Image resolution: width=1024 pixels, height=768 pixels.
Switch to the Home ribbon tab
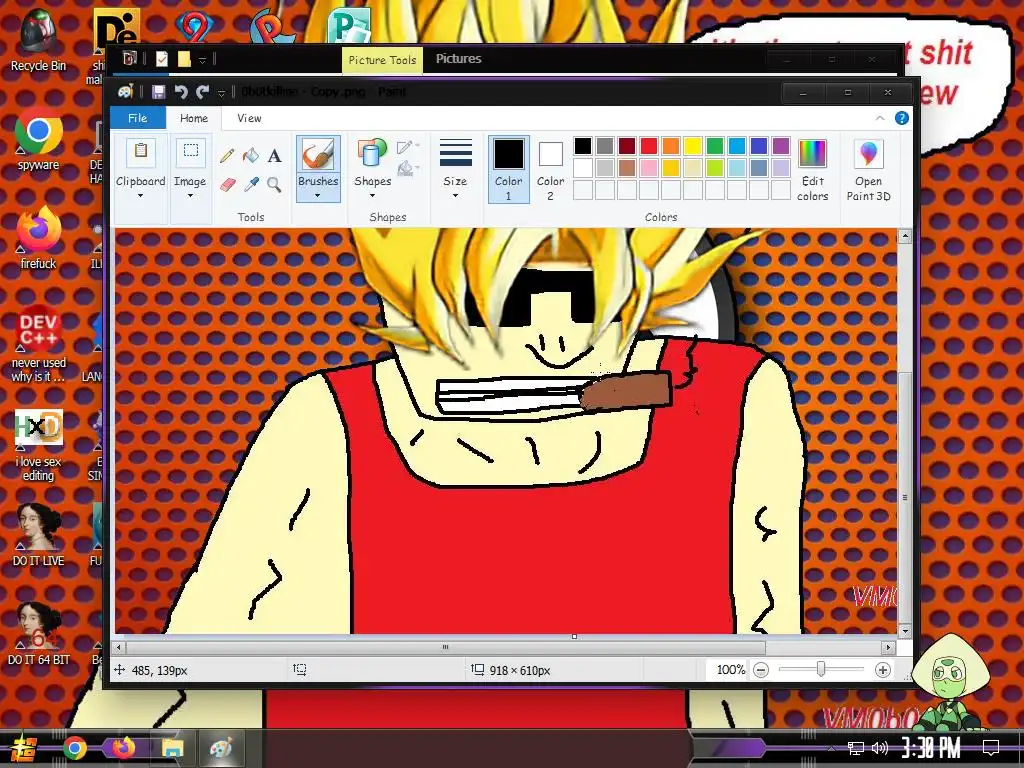pyautogui.click(x=194, y=118)
